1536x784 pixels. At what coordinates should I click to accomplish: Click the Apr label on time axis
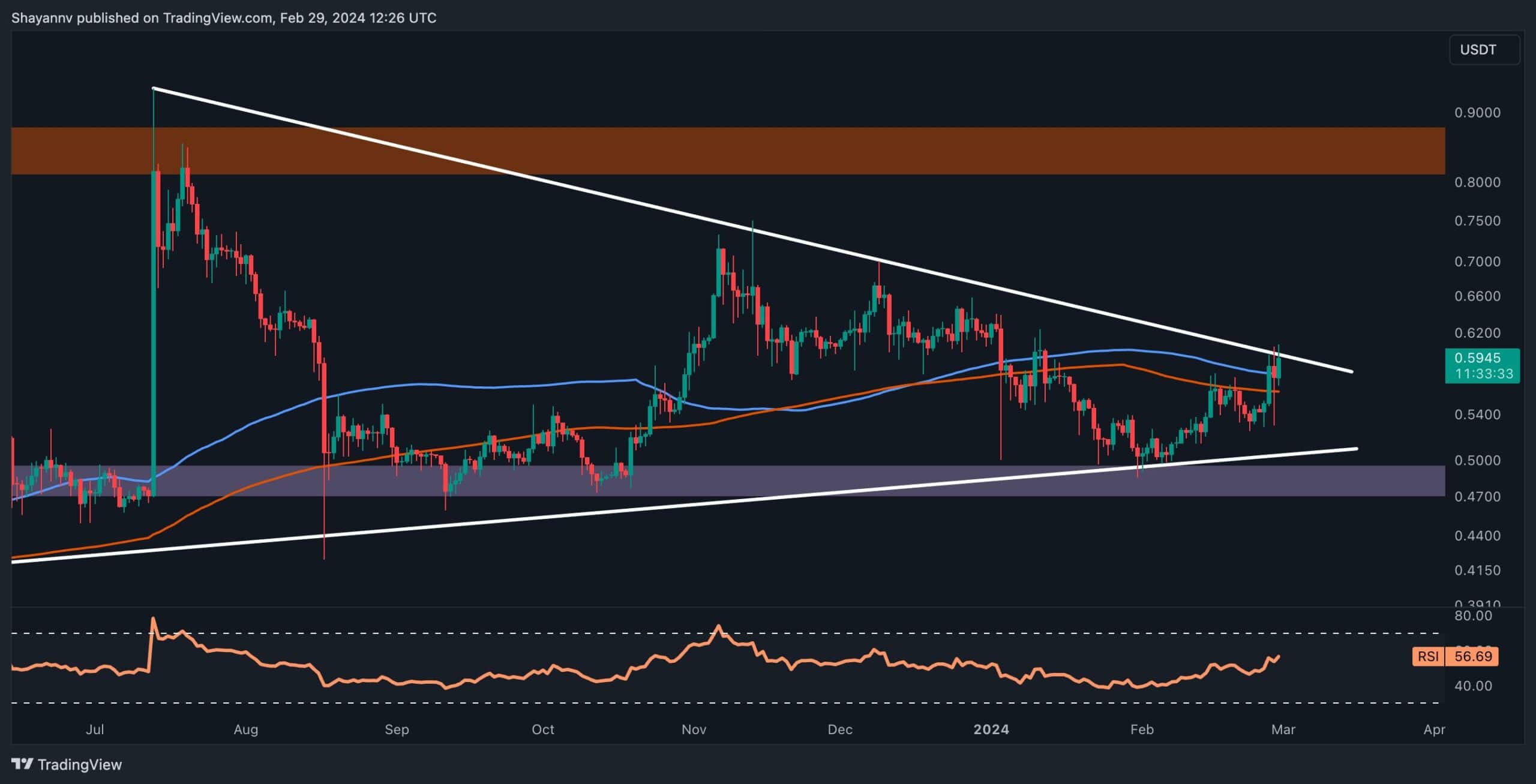coord(1435,729)
